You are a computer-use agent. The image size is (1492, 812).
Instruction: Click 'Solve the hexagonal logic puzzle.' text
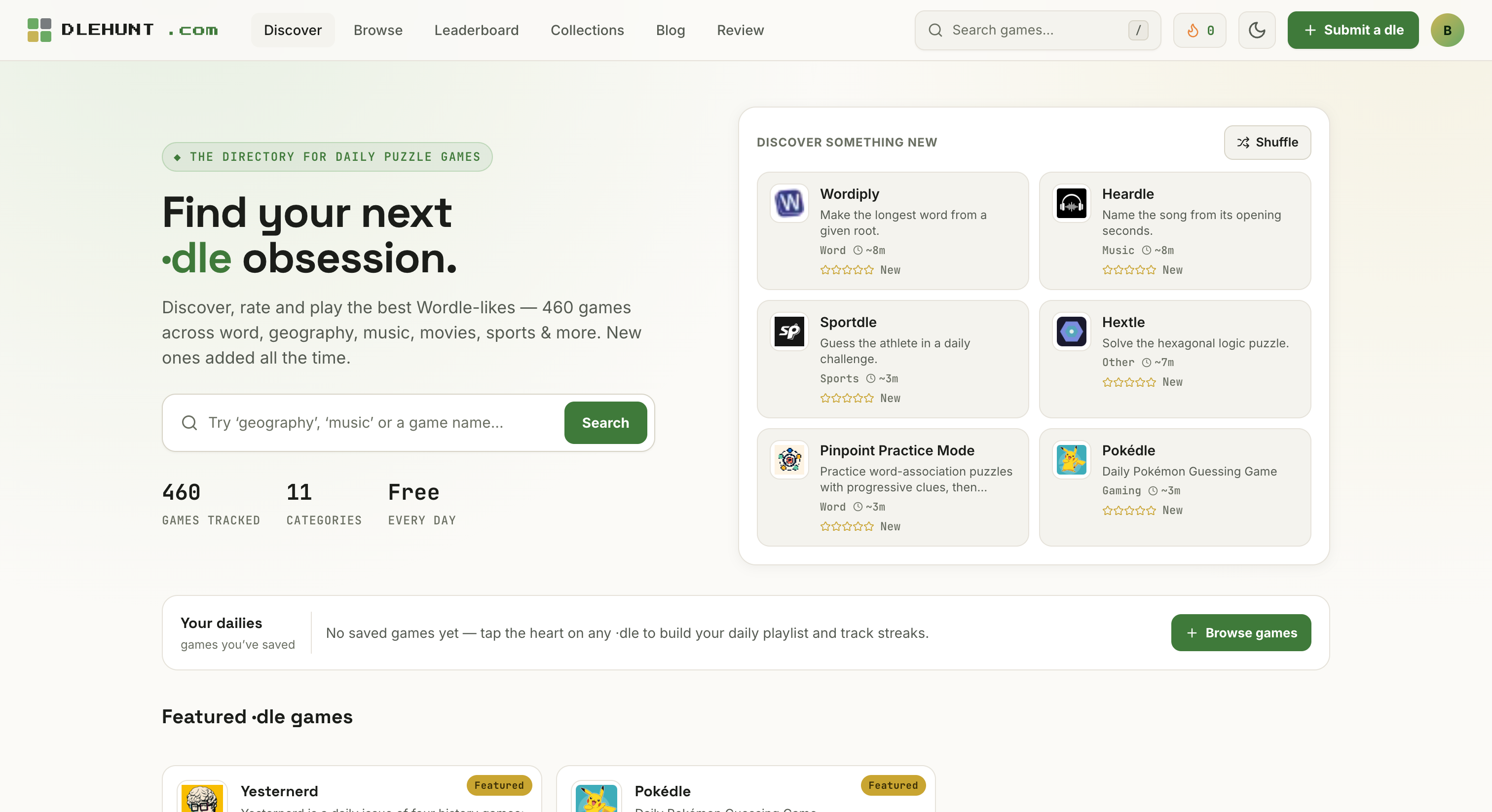pos(1195,343)
